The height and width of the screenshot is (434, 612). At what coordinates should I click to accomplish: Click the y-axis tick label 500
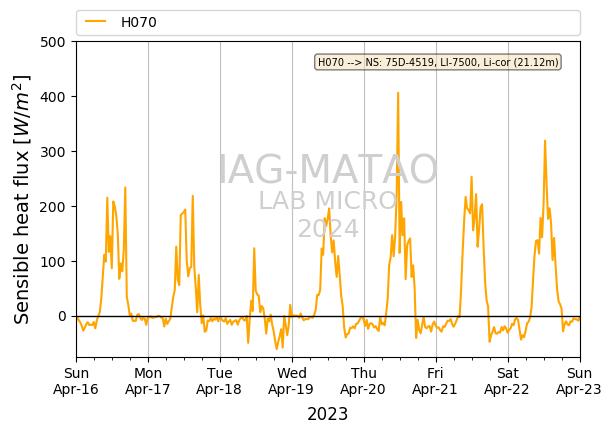point(53,42)
